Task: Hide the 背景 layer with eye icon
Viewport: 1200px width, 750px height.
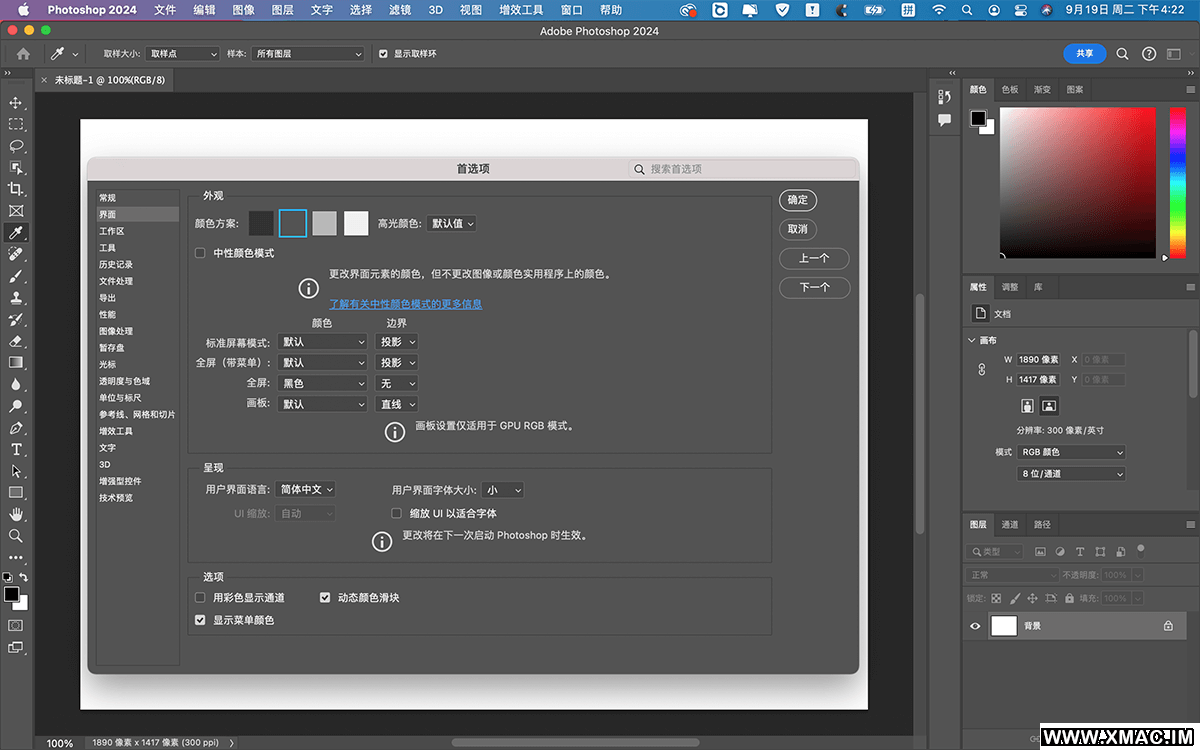Action: tap(976, 626)
